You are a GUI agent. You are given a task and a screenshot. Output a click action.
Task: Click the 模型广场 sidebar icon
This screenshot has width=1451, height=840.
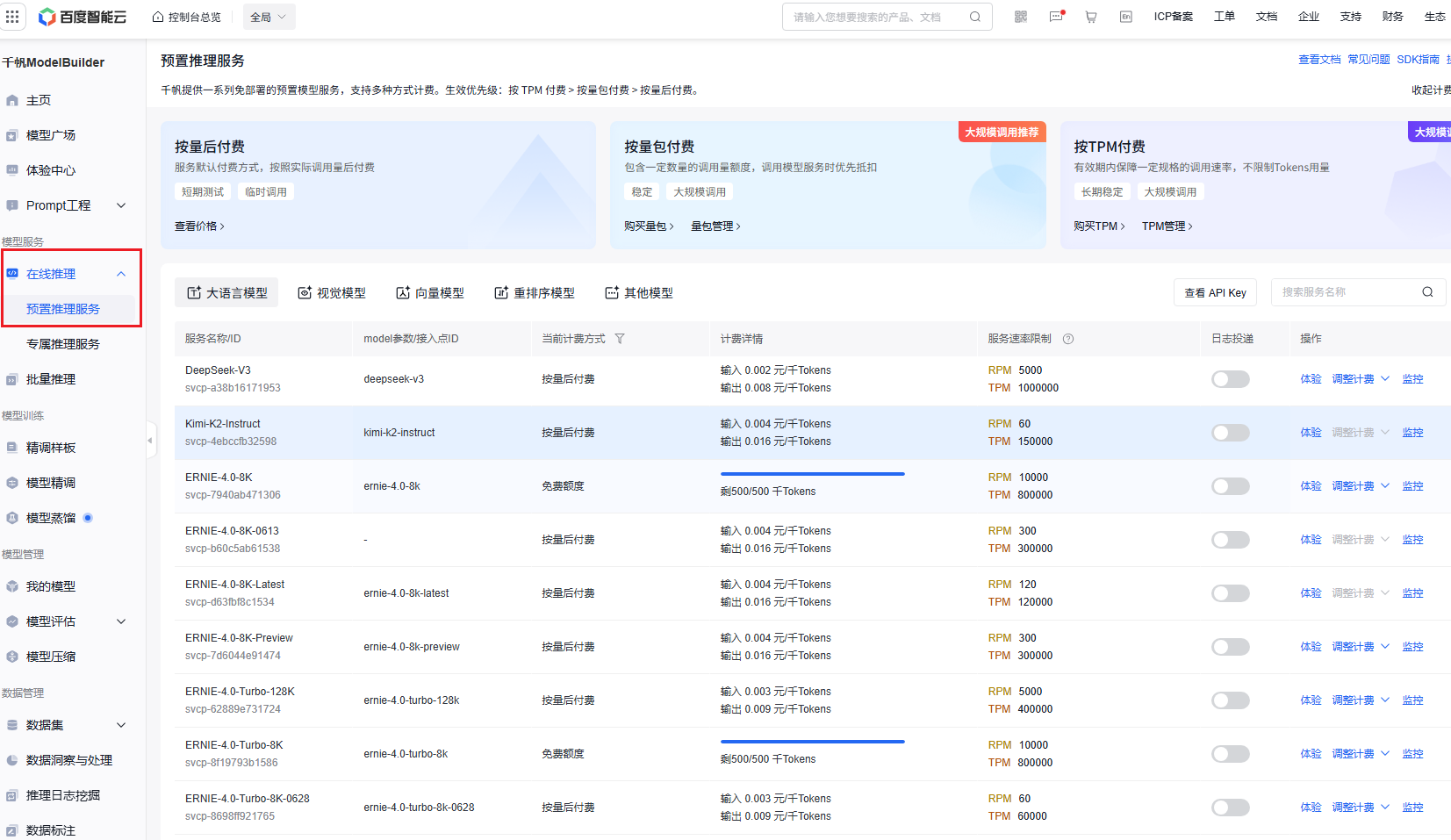(12, 135)
